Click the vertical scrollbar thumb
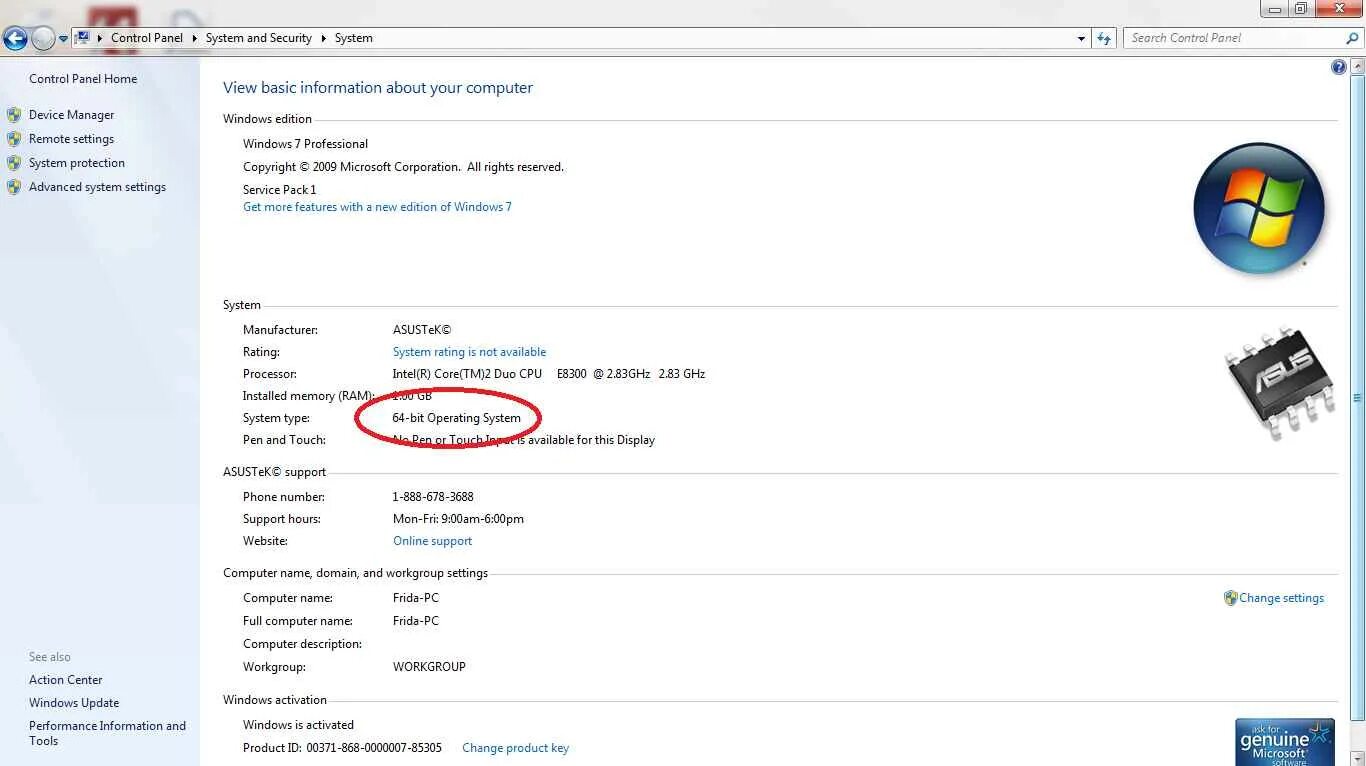1366x766 pixels. 1357,397
